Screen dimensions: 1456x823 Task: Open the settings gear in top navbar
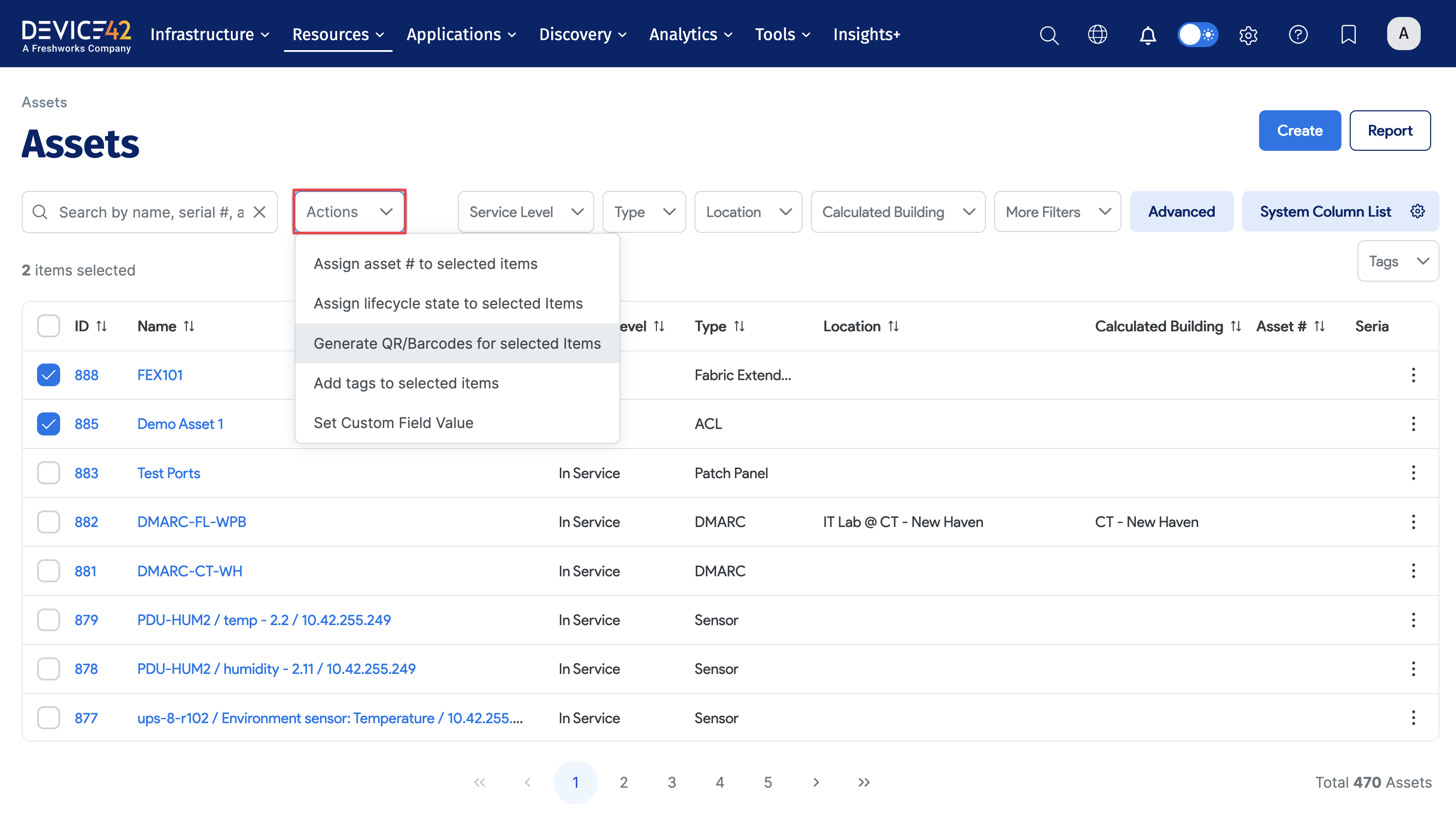tap(1248, 35)
